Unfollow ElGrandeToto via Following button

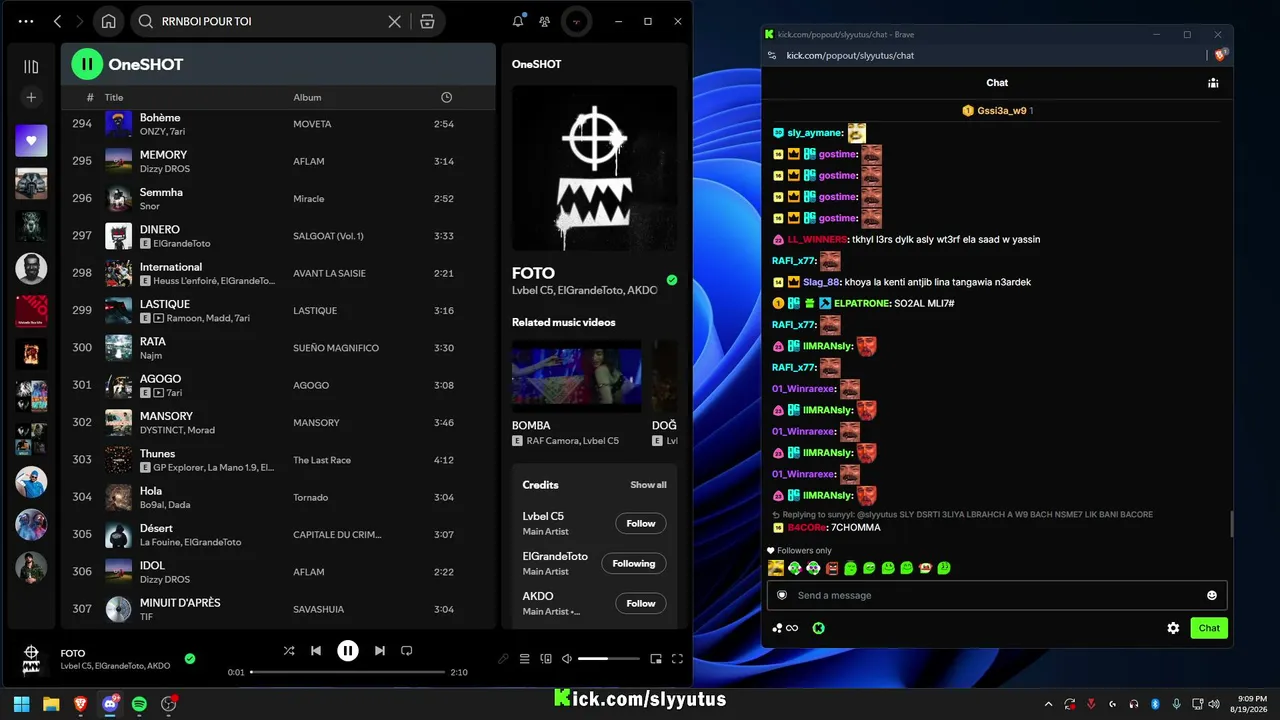click(x=634, y=563)
